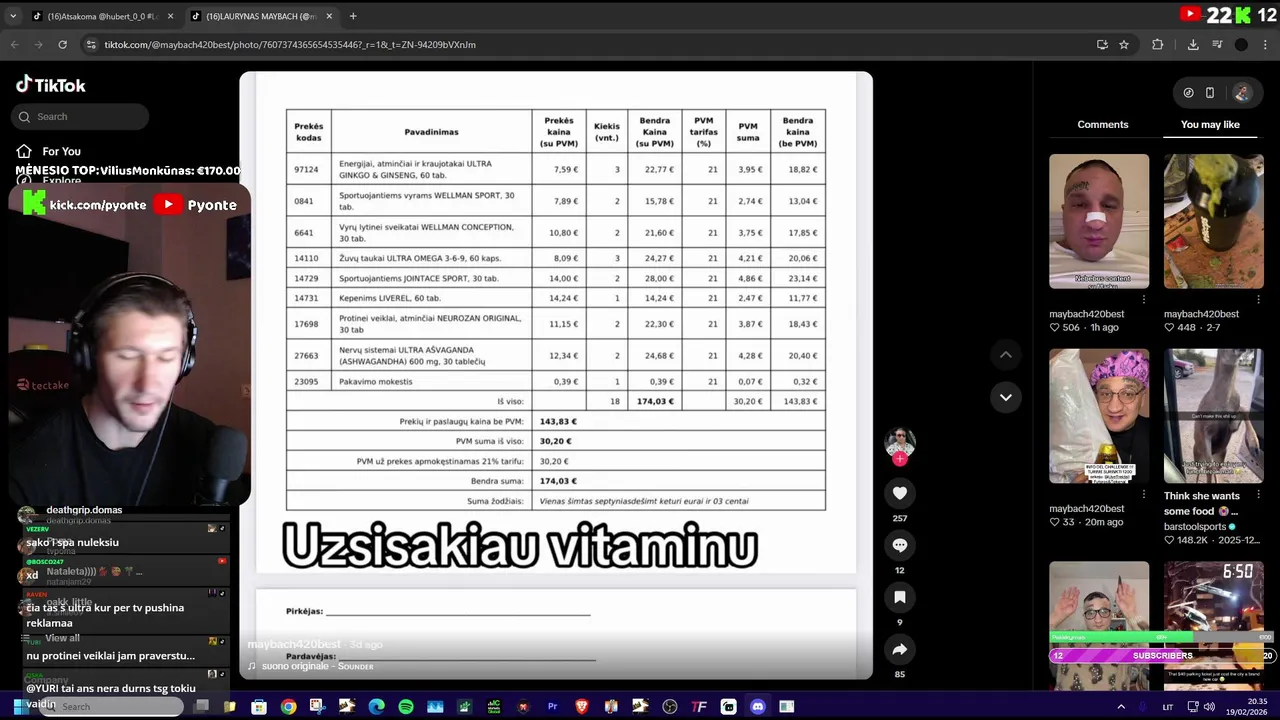The height and width of the screenshot is (720, 1280).
Task: Open the browser three-dot menu
Action: (1265, 44)
